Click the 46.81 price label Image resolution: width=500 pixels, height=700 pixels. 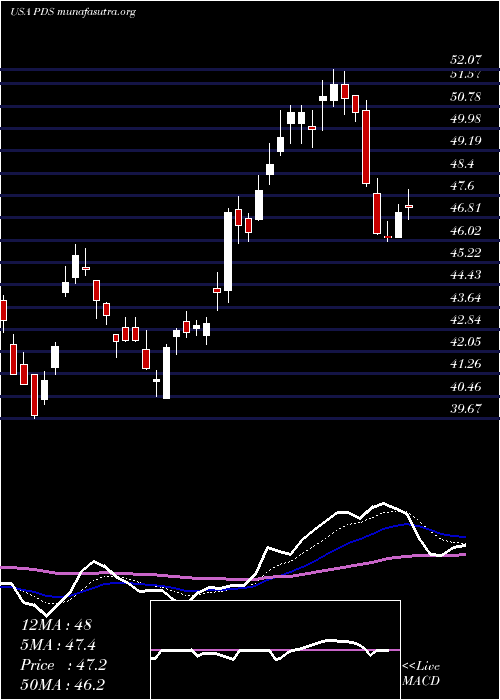(x=466, y=208)
